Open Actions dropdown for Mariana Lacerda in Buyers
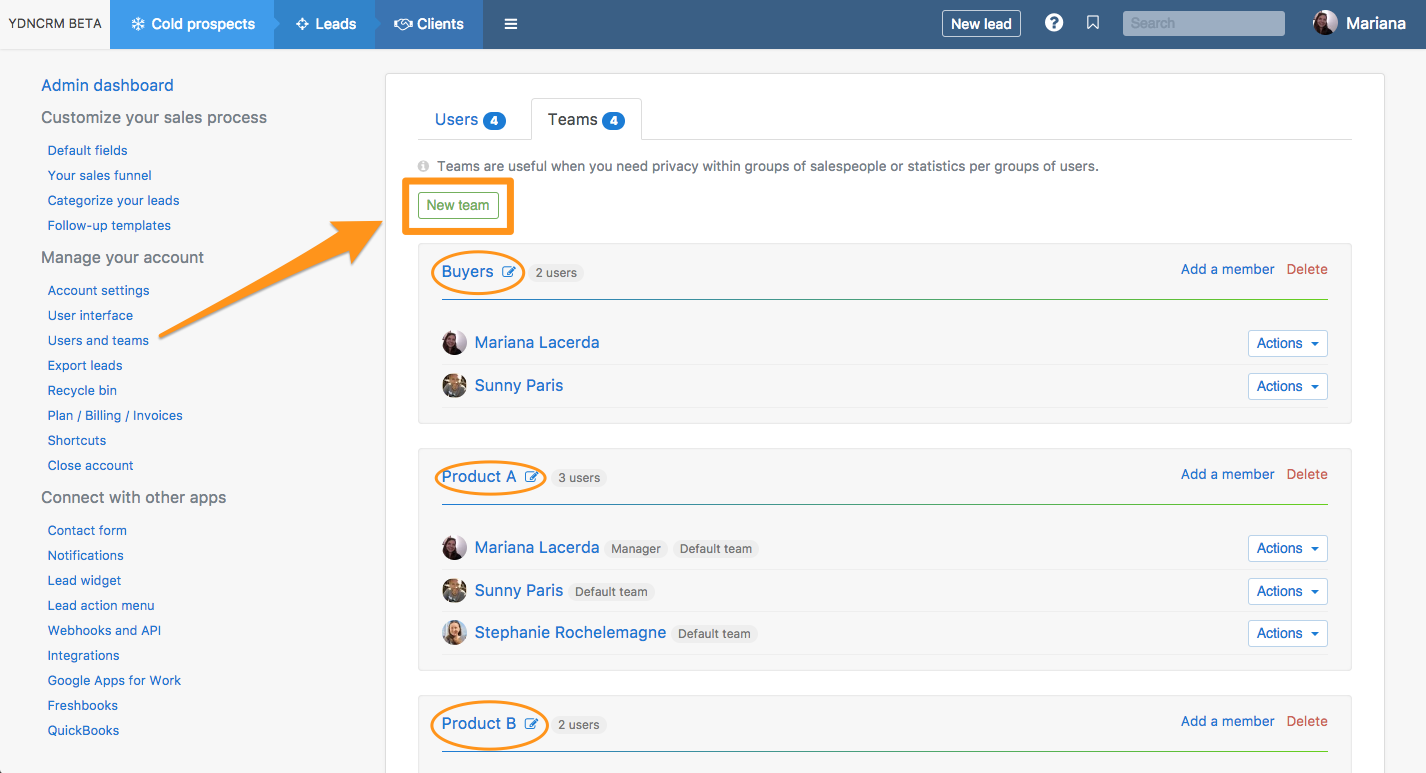 click(x=1287, y=343)
